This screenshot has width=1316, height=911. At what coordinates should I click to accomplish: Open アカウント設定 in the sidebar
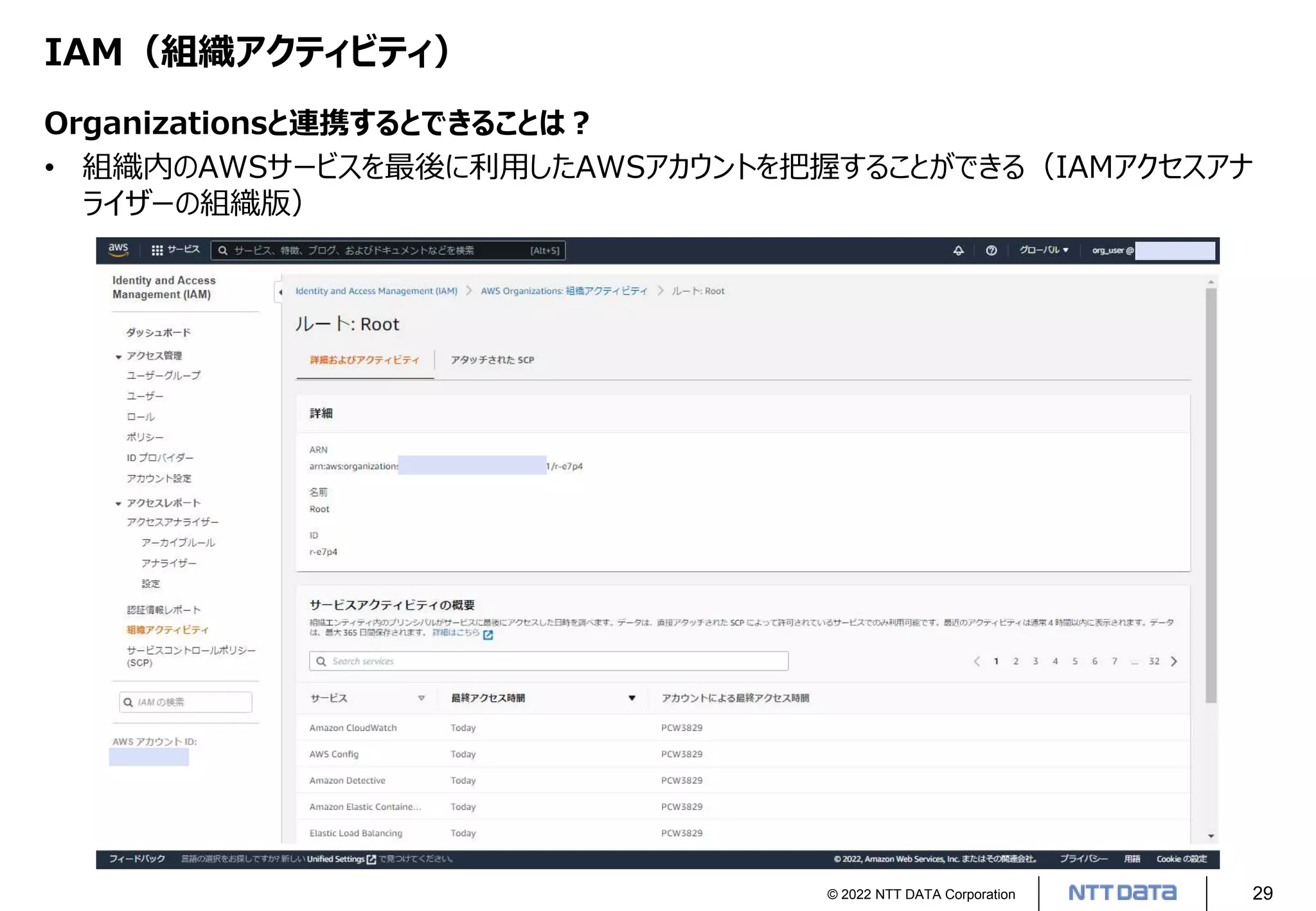(159, 478)
